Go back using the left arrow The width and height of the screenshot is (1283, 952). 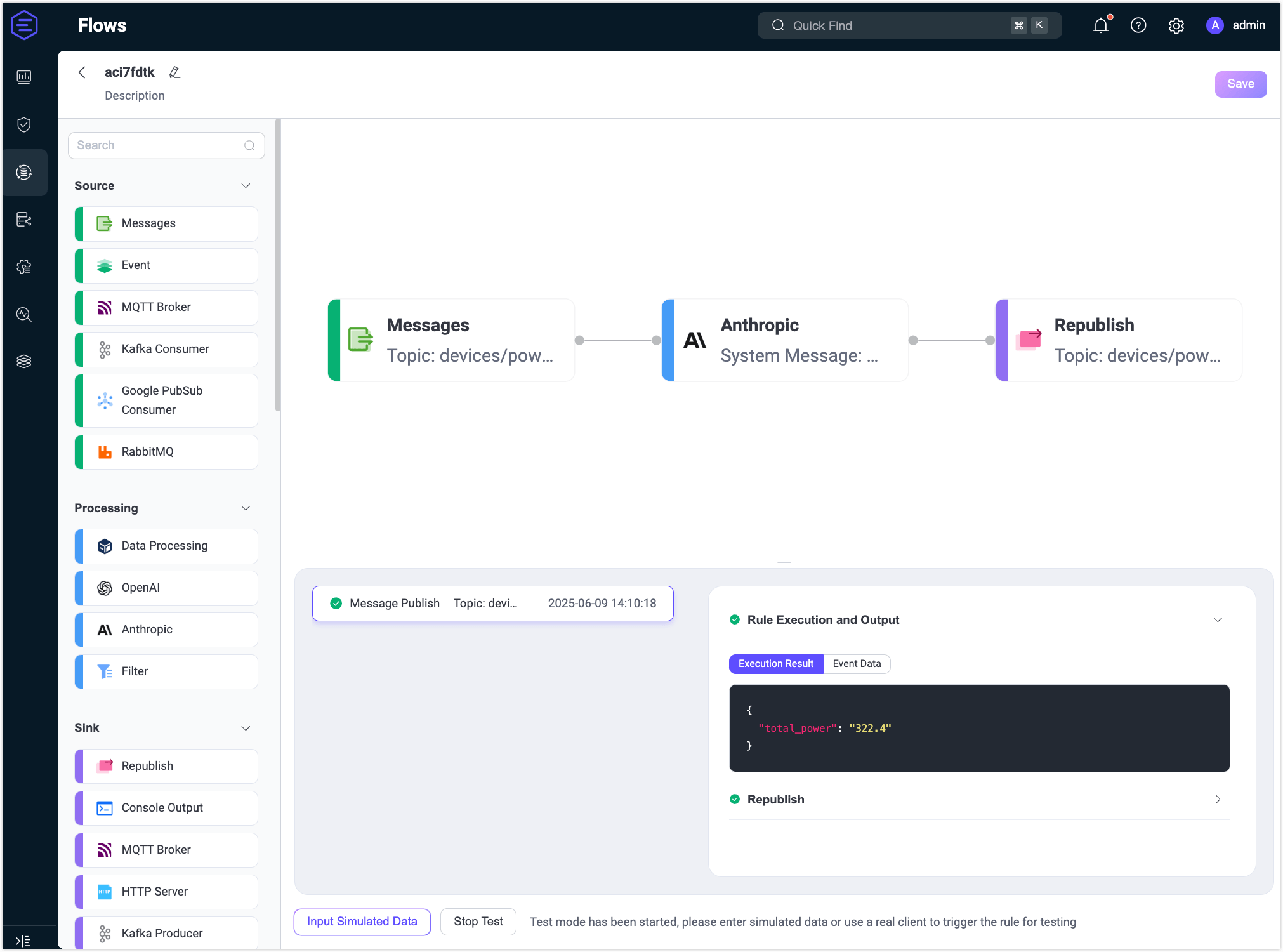pyautogui.click(x=82, y=72)
